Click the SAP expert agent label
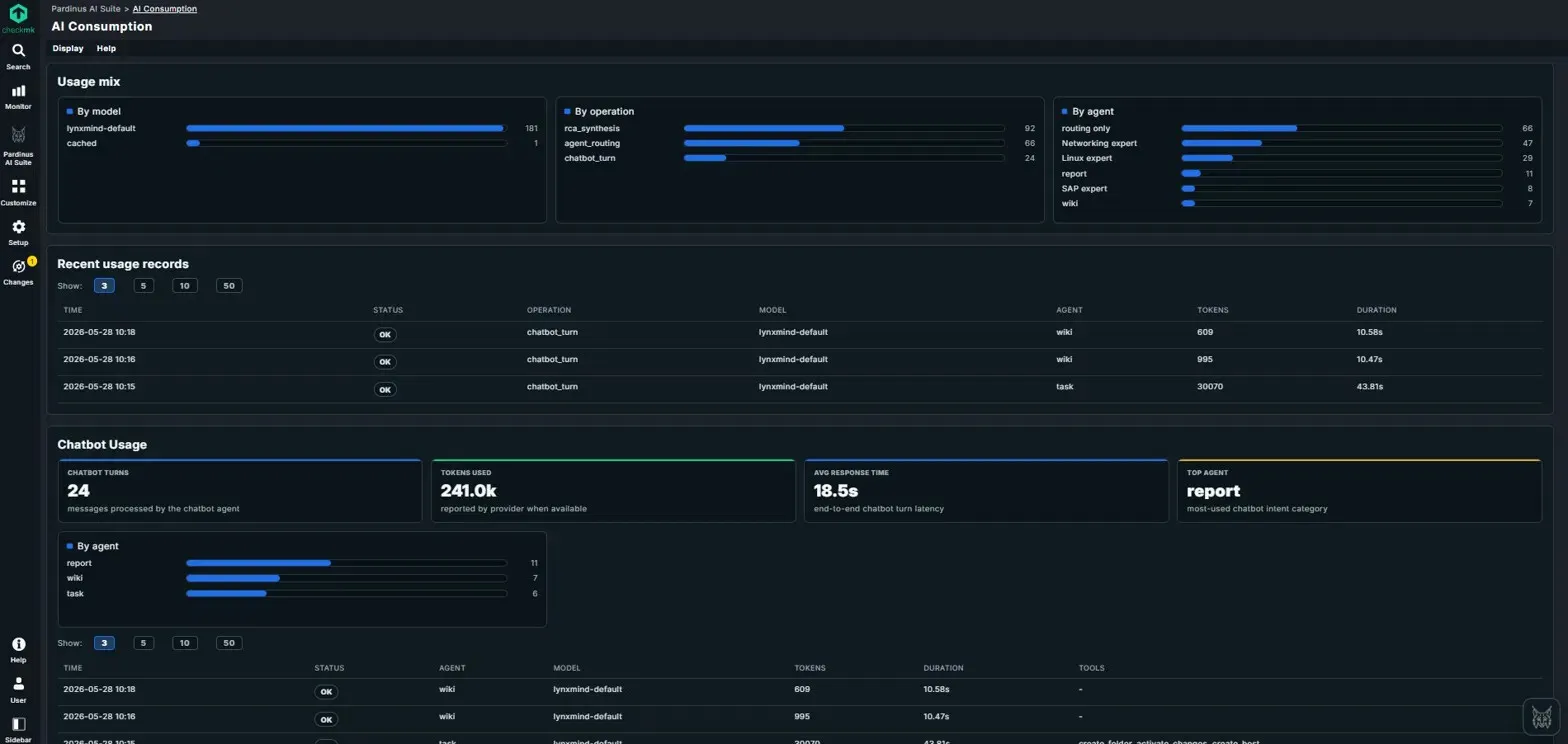The width and height of the screenshot is (1568, 744). tap(1084, 188)
